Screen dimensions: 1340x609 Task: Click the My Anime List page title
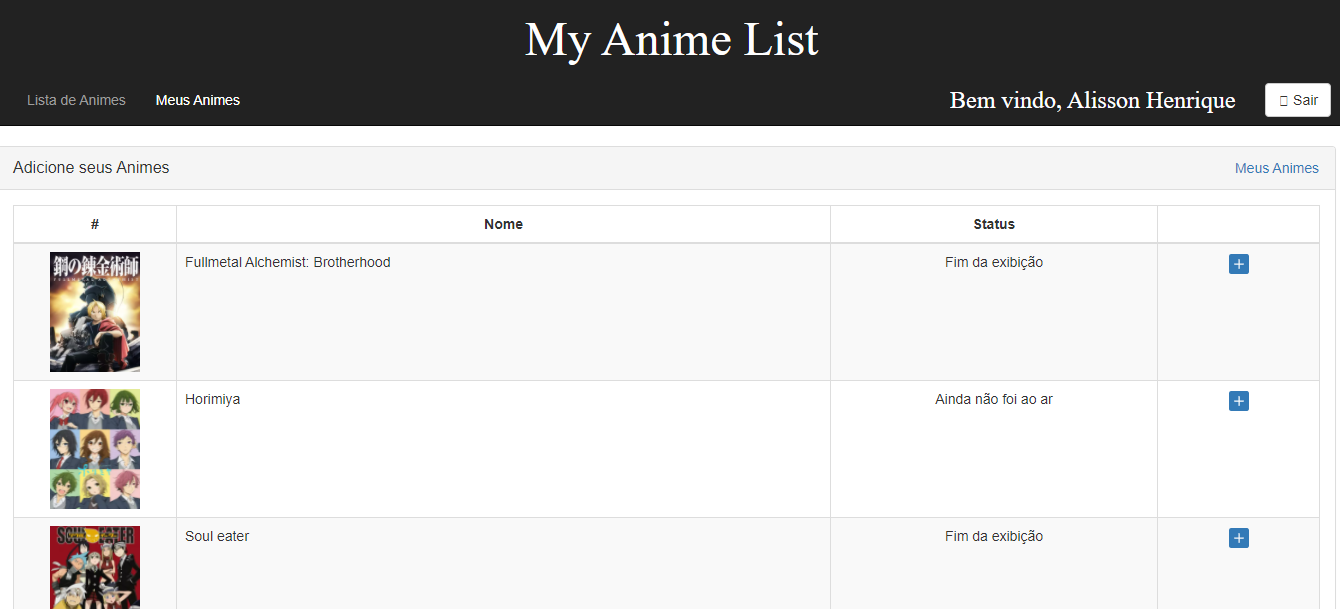[671, 40]
